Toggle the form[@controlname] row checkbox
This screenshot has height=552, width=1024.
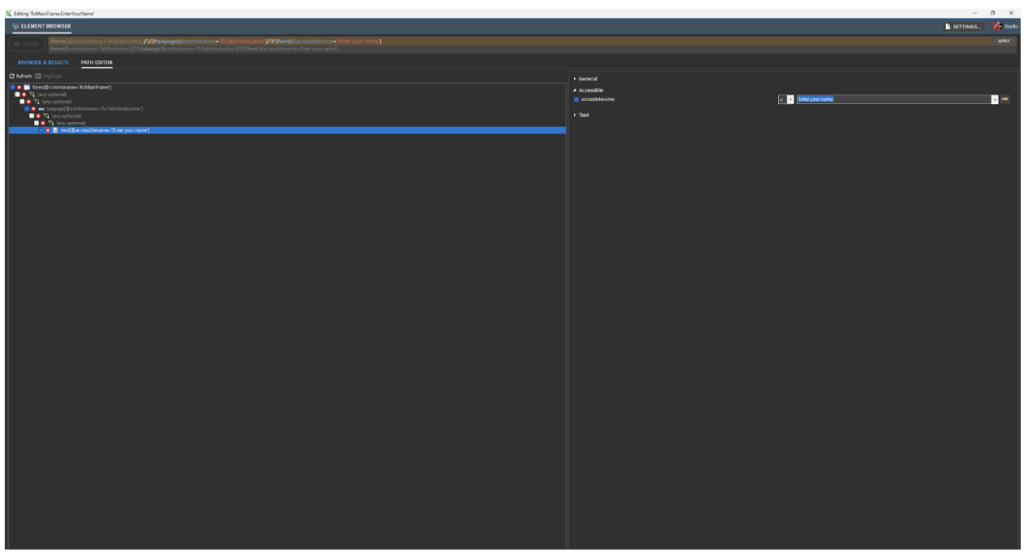(x=12, y=88)
